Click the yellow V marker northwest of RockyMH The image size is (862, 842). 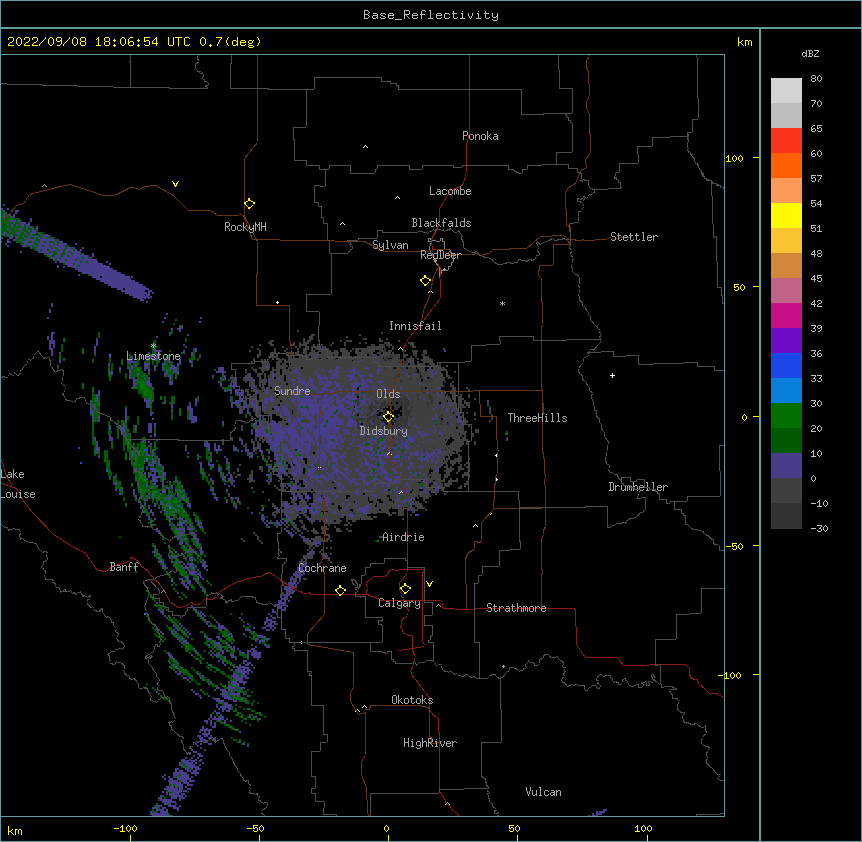(x=175, y=184)
